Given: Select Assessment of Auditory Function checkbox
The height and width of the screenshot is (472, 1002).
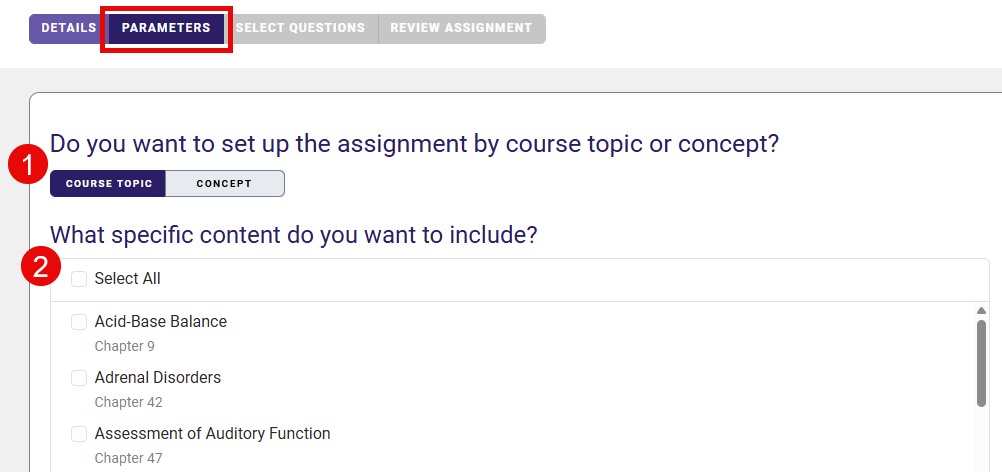Looking at the screenshot, I should click(79, 434).
